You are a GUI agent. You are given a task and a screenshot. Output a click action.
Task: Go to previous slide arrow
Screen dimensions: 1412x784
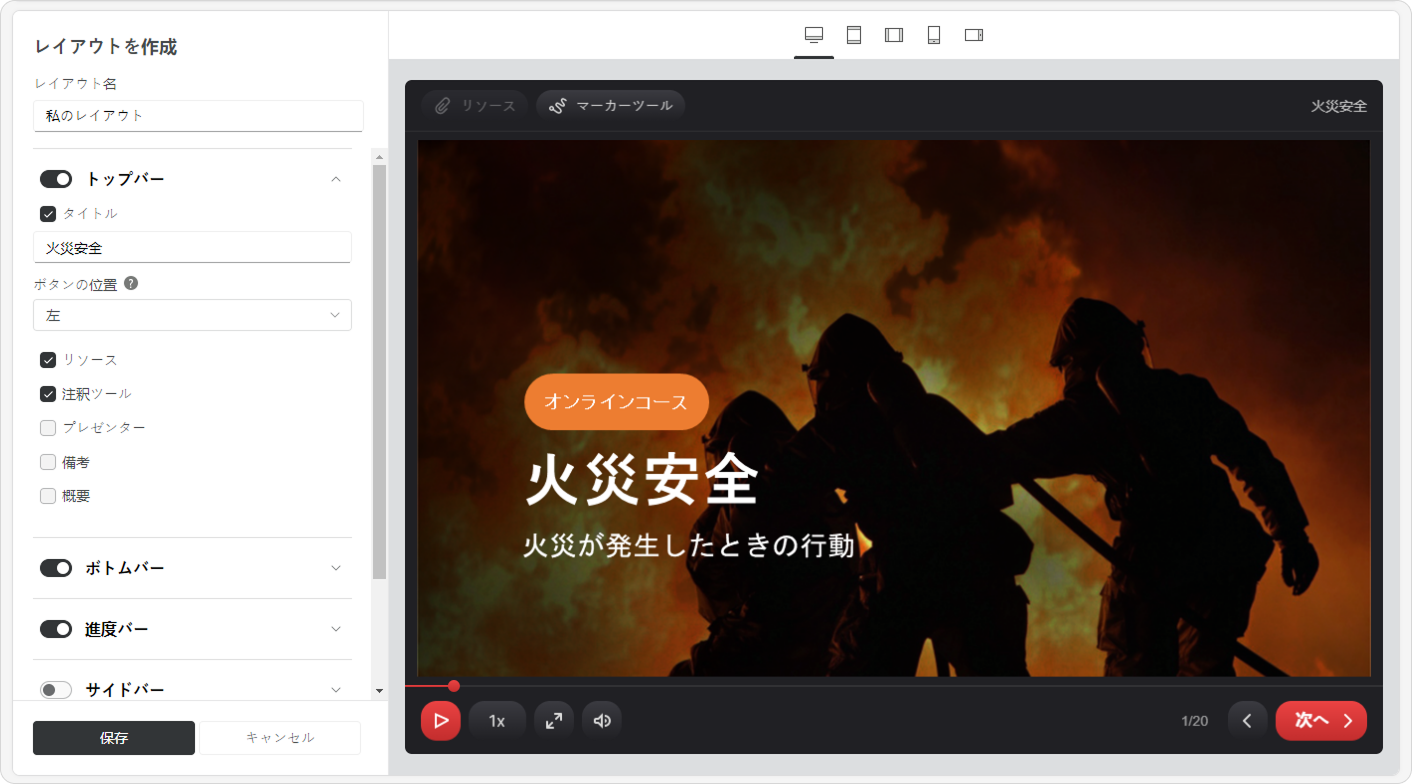tap(1248, 721)
